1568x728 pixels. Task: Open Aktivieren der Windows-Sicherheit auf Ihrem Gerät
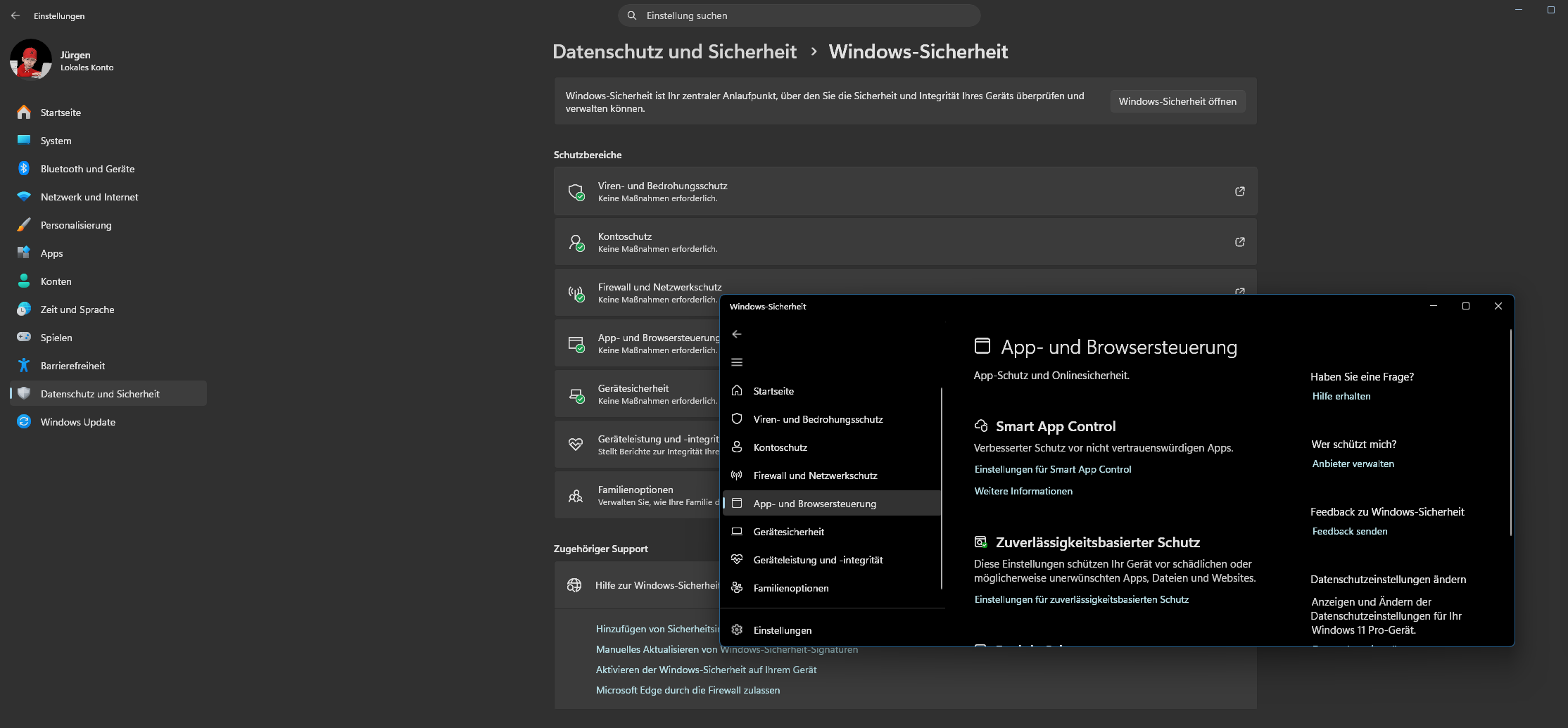[706, 670]
